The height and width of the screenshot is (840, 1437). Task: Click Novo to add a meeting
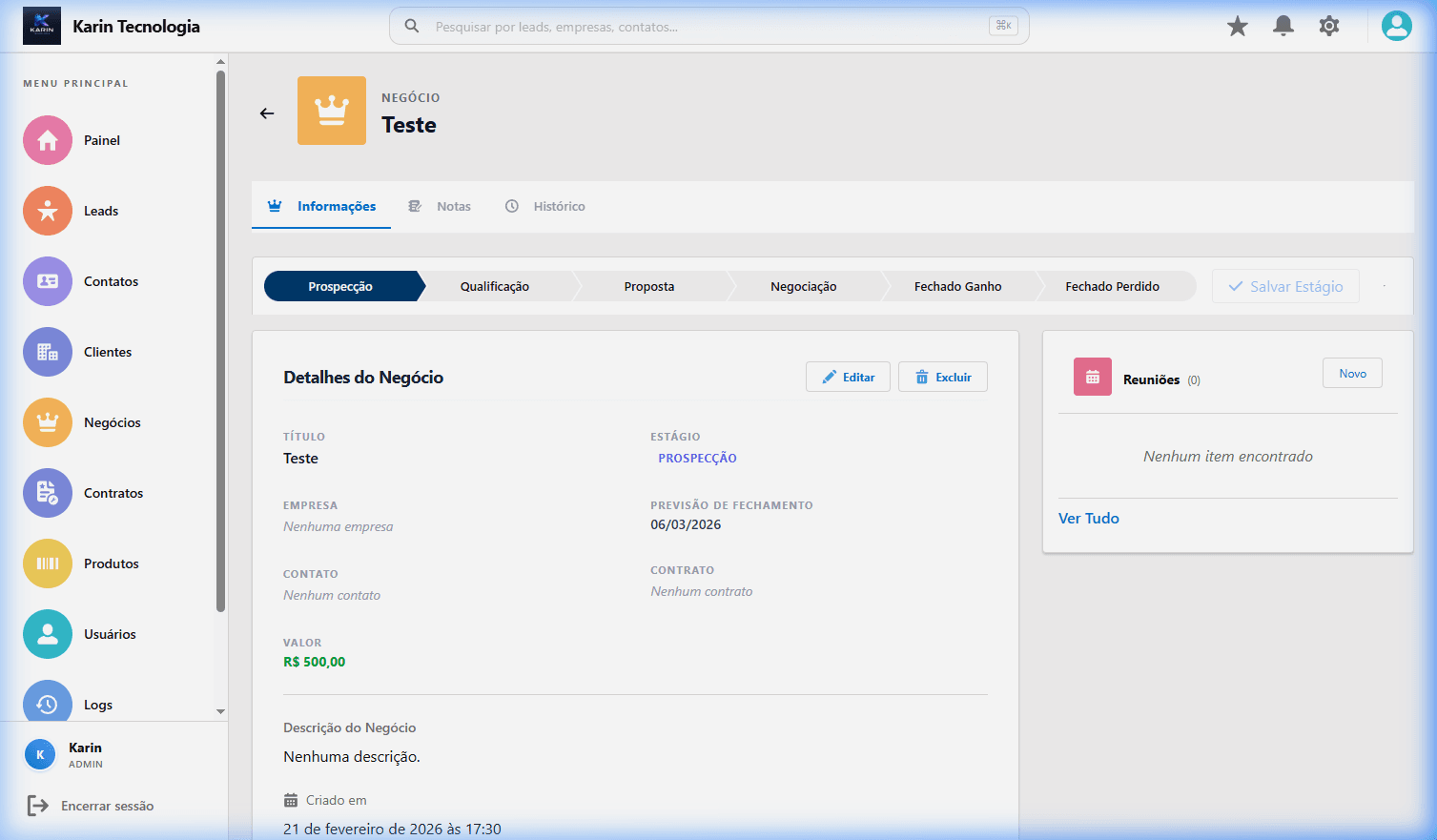[x=1351, y=374]
